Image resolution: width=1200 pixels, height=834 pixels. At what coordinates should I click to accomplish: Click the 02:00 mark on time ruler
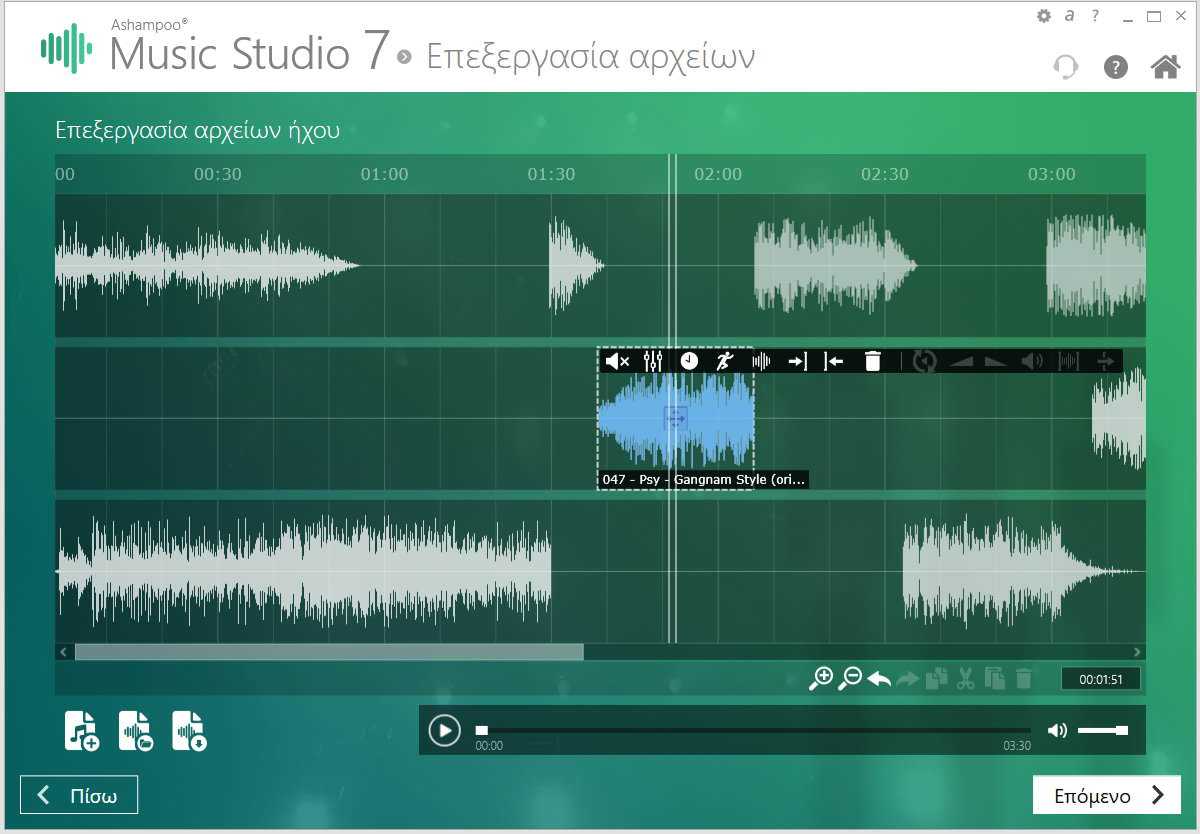[x=718, y=174]
